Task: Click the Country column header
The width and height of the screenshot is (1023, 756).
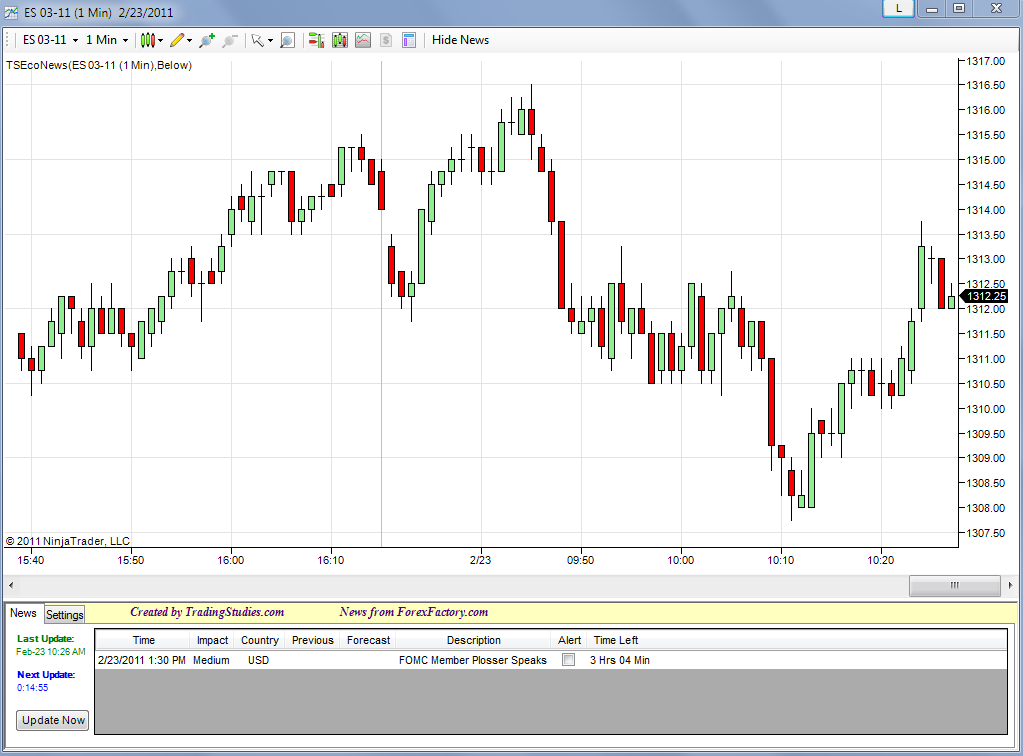Action: point(260,640)
